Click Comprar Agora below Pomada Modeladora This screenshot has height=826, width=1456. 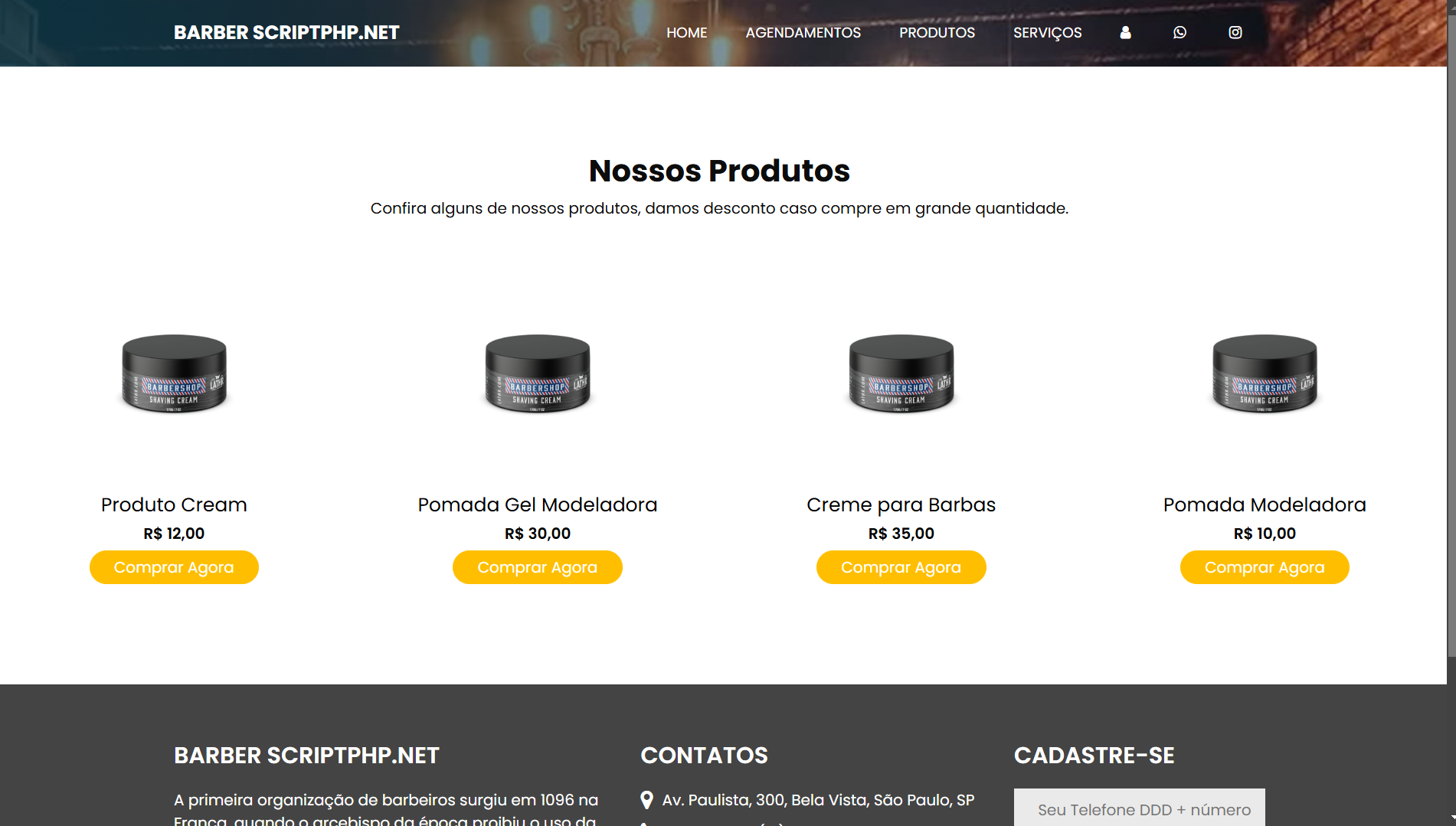[x=1265, y=567]
